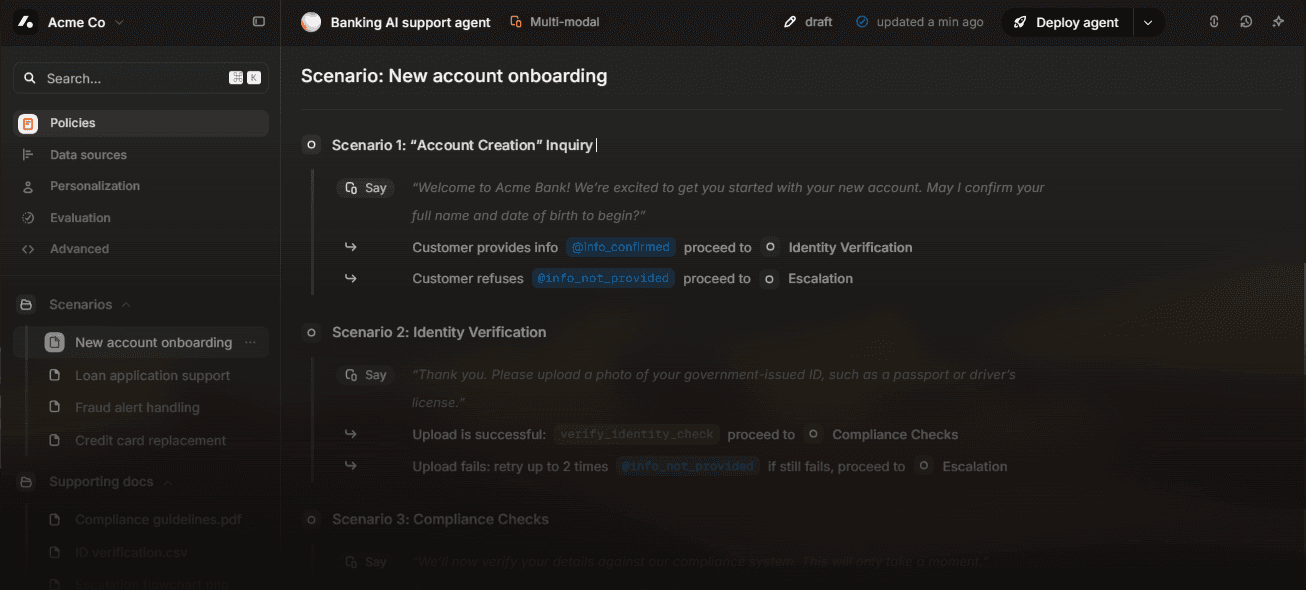The image size is (1306, 590).
Task: Open the Deploy agent dropdown arrow
Action: point(1148,21)
